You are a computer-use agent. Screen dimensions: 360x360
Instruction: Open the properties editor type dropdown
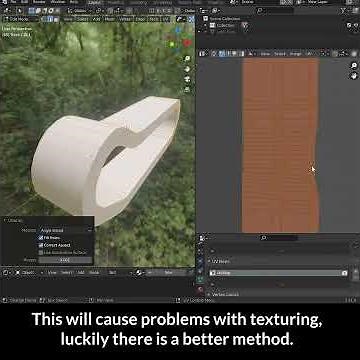(x=203, y=238)
